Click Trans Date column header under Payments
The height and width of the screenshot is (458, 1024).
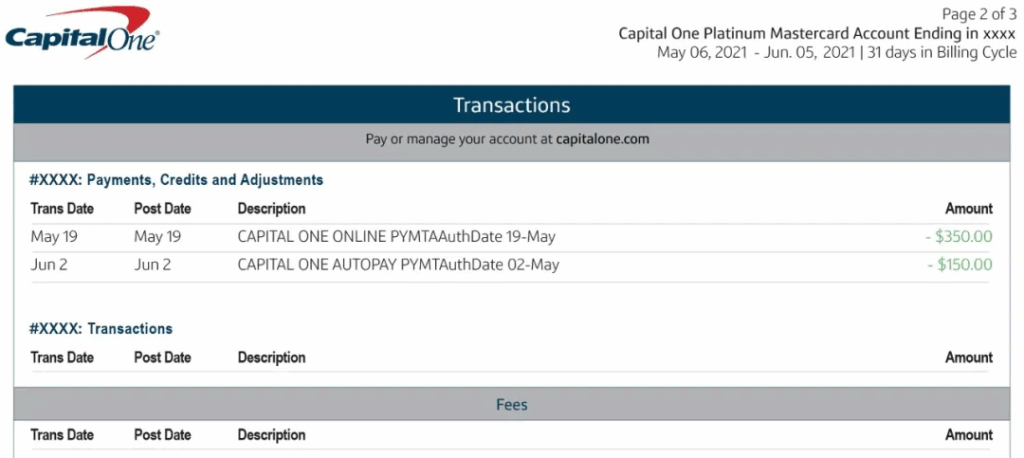click(62, 209)
